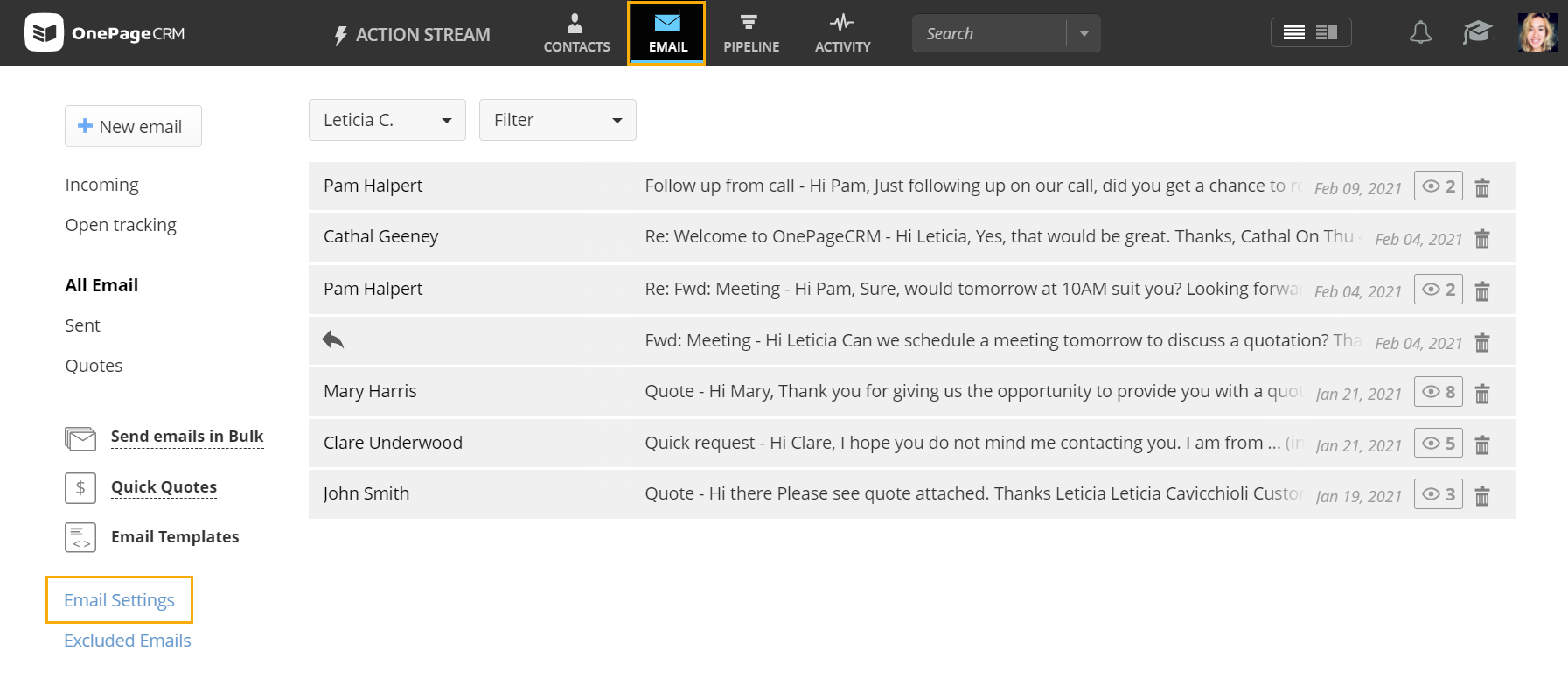Viewport: 1568px width, 679px height.
Task: Open the OnePageCRM logo home
Action: click(x=105, y=33)
